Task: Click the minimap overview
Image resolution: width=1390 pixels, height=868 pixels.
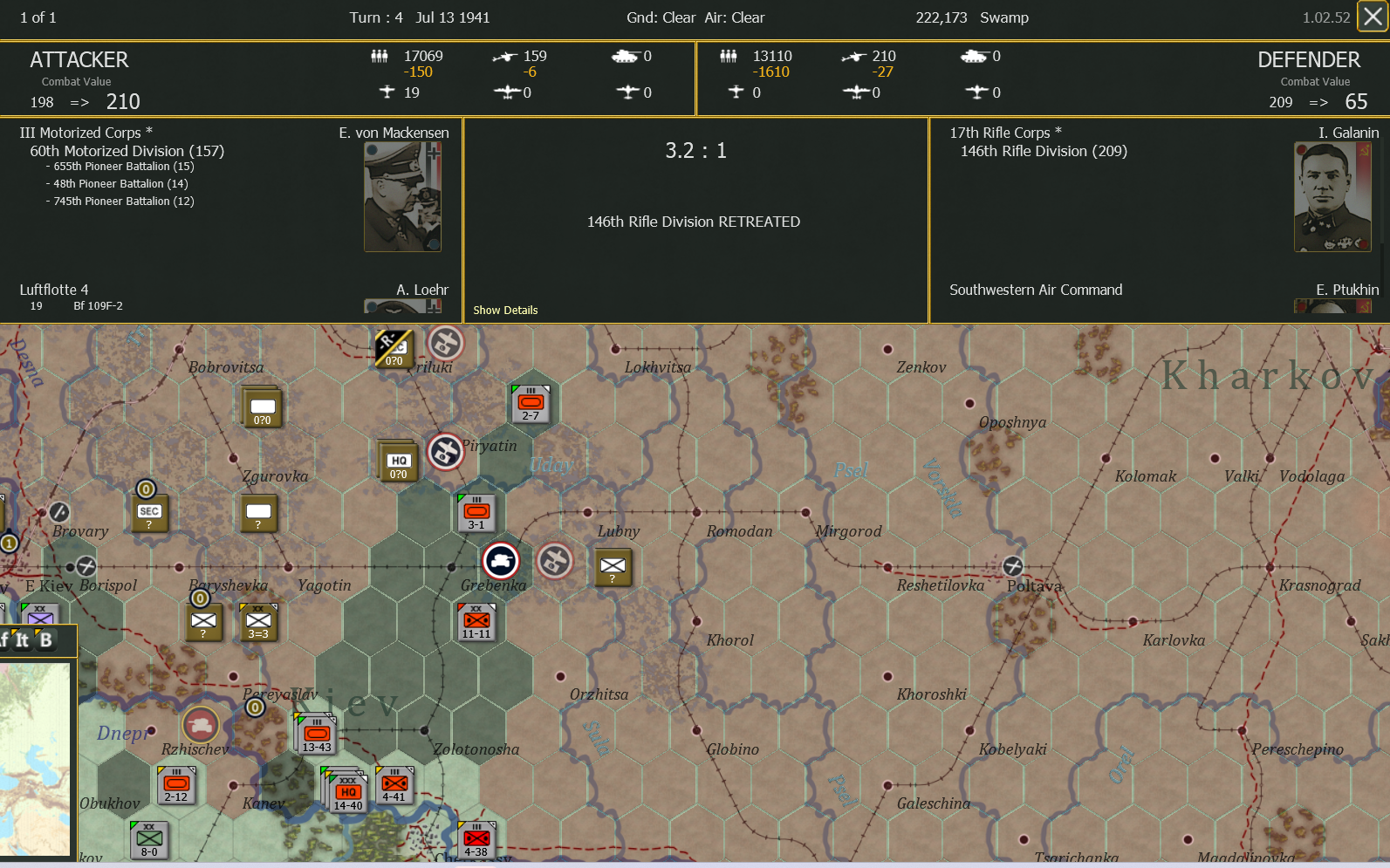Action: 35,759
